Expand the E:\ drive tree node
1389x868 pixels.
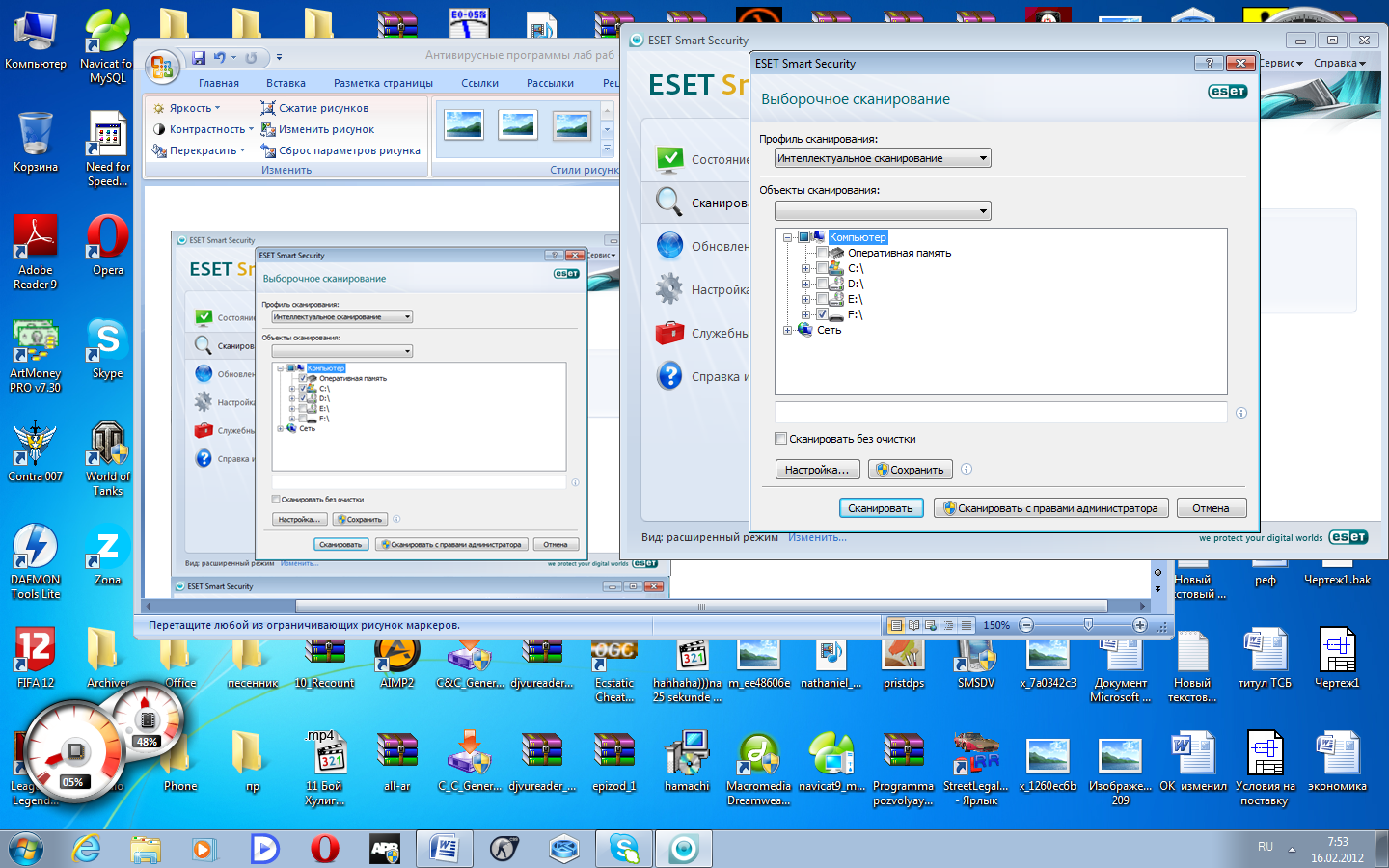pos(806,299)
